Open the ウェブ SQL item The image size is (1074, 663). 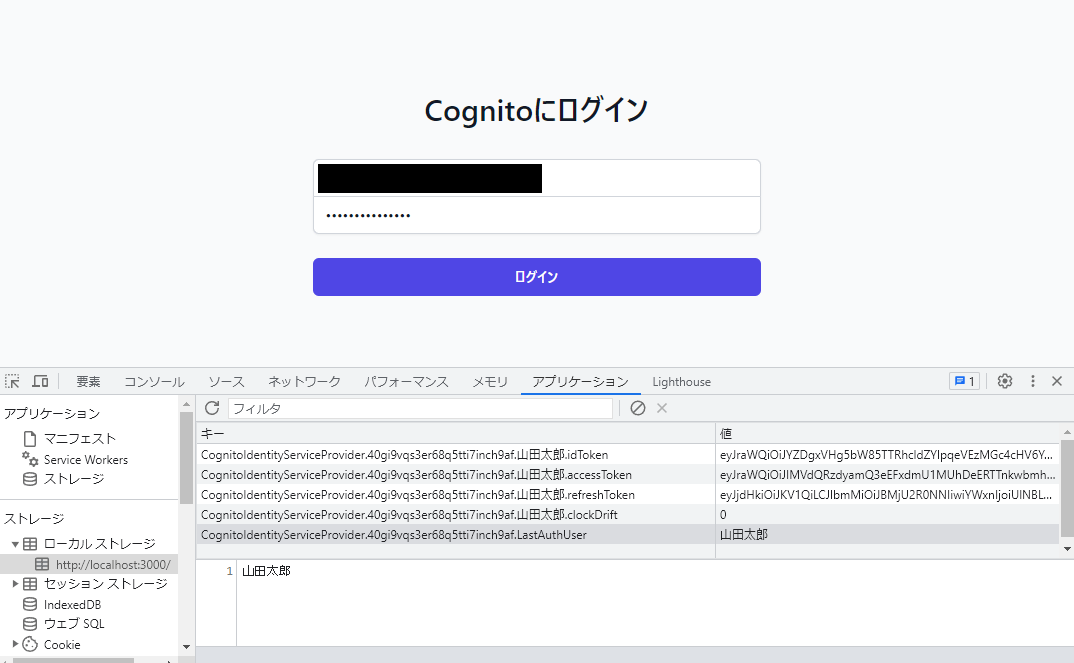74,624
